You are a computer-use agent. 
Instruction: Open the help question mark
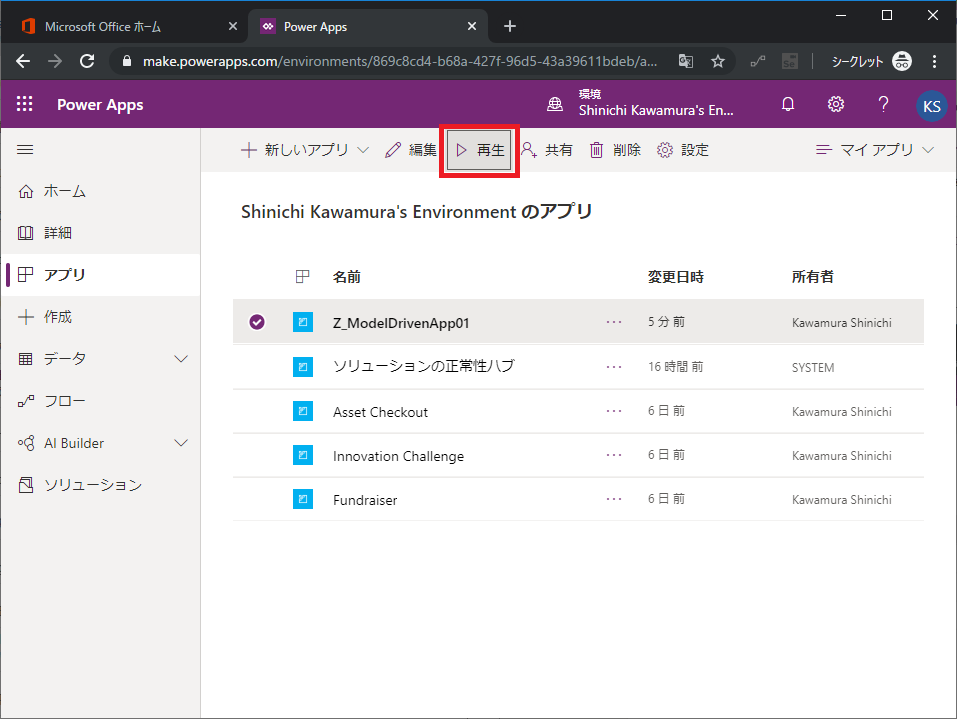click(883, 104)
